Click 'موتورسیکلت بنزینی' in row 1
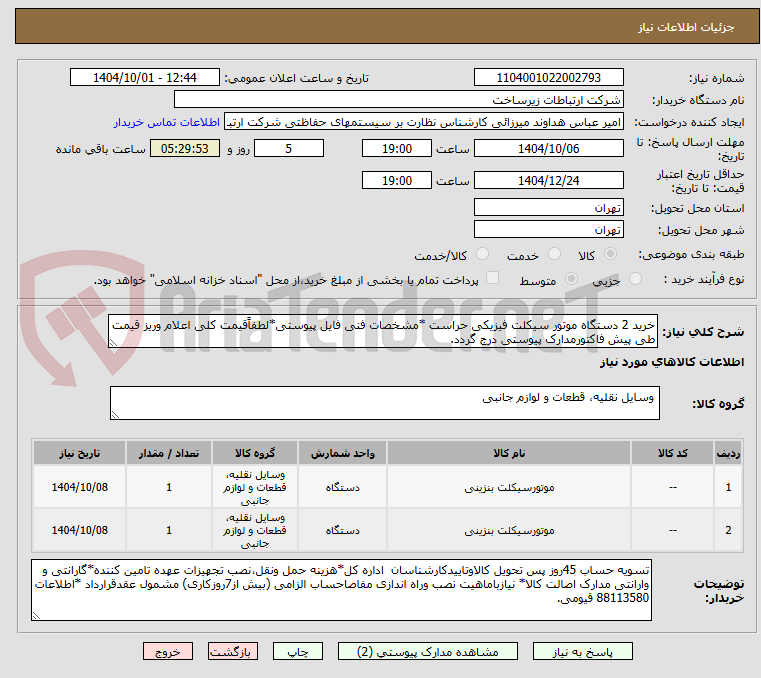The height and width of the screenshot is (678, 761). point(509,487)
